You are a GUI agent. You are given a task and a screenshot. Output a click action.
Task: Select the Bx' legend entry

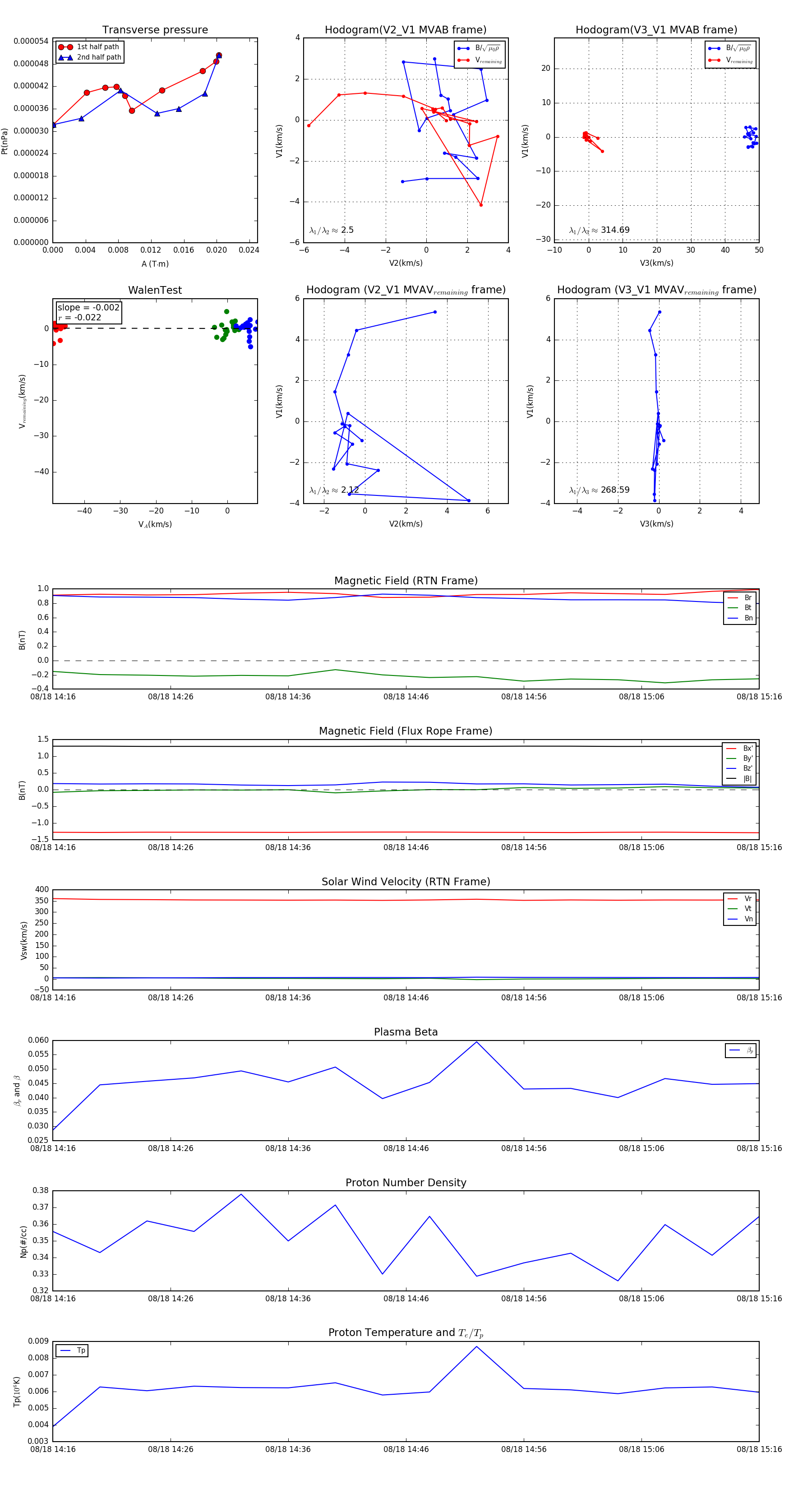pos(740,748)
